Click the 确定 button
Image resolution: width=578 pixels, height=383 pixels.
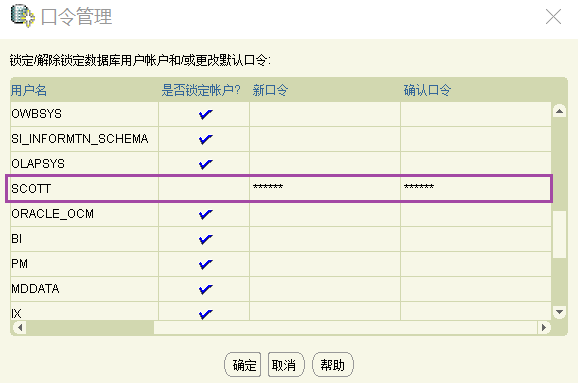pos(243,365)
